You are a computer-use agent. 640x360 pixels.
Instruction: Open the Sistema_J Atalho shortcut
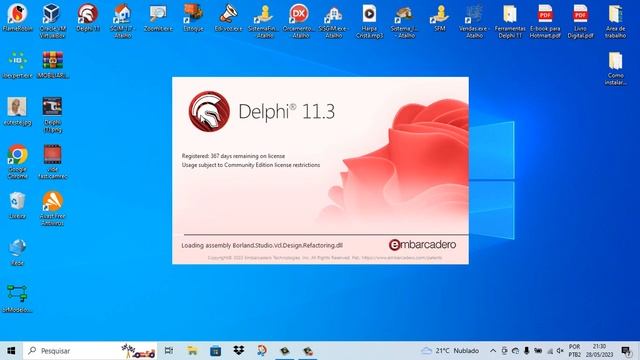[x=404, y=20]
